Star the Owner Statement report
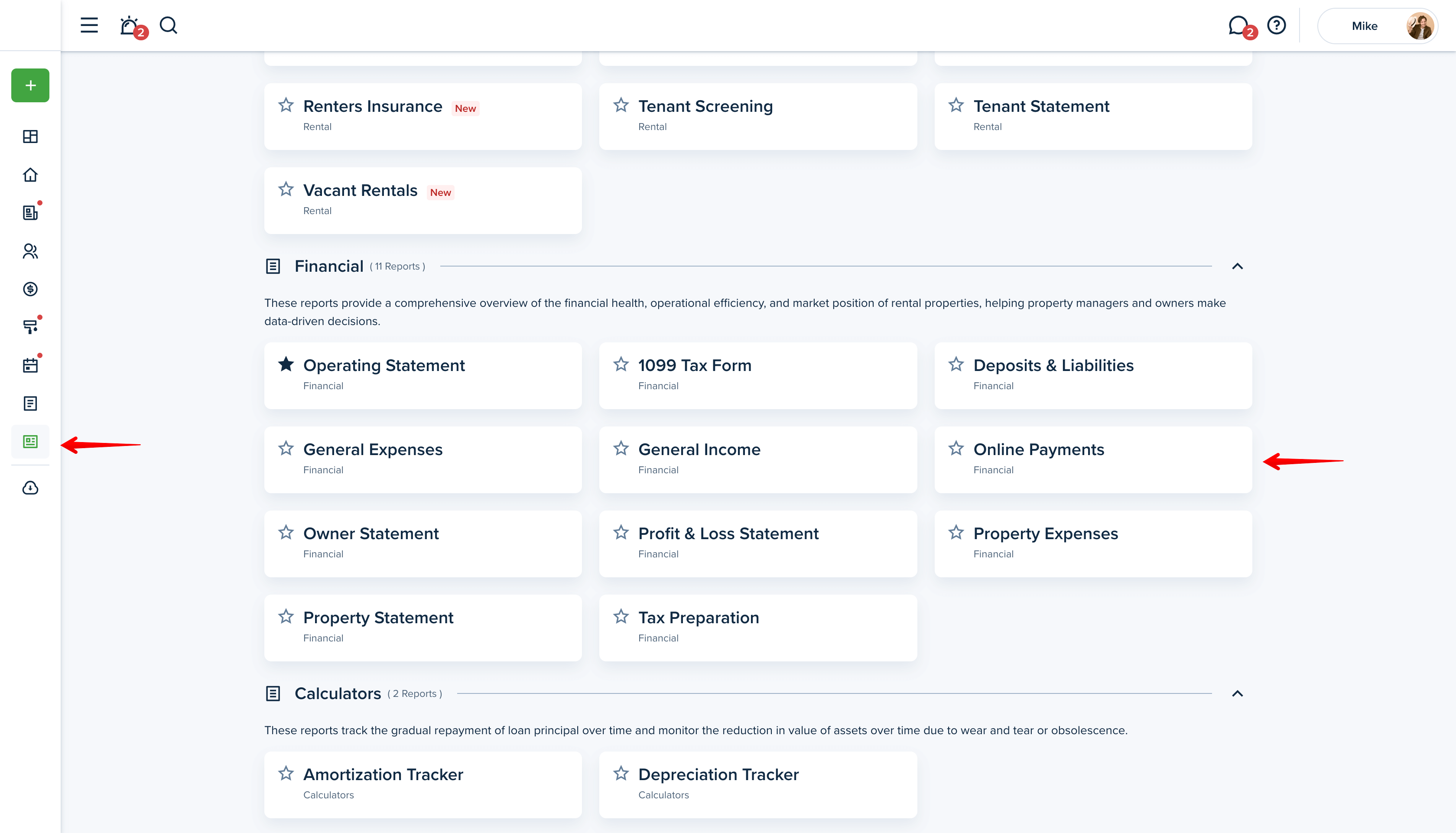Screen dimensions: 1456x833 pos(286,532)
